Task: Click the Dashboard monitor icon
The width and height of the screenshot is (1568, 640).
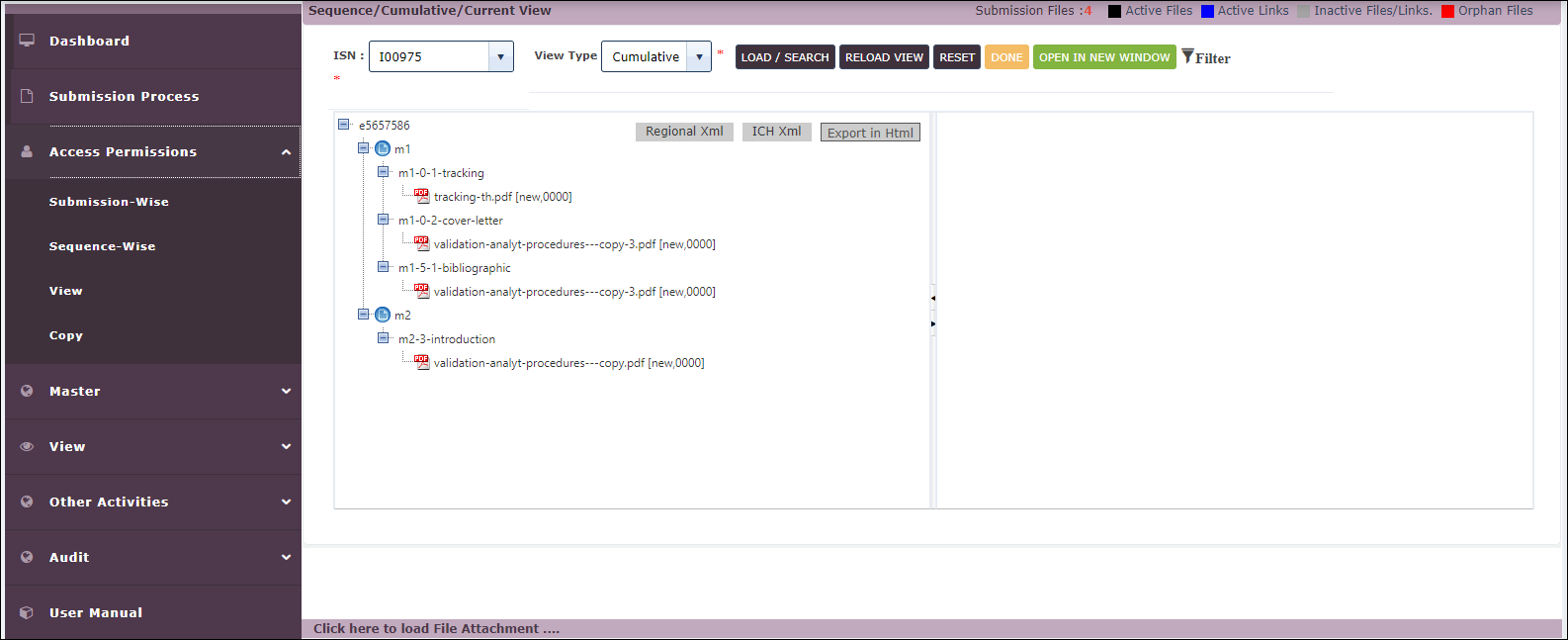Action: [x=27, y=41]
